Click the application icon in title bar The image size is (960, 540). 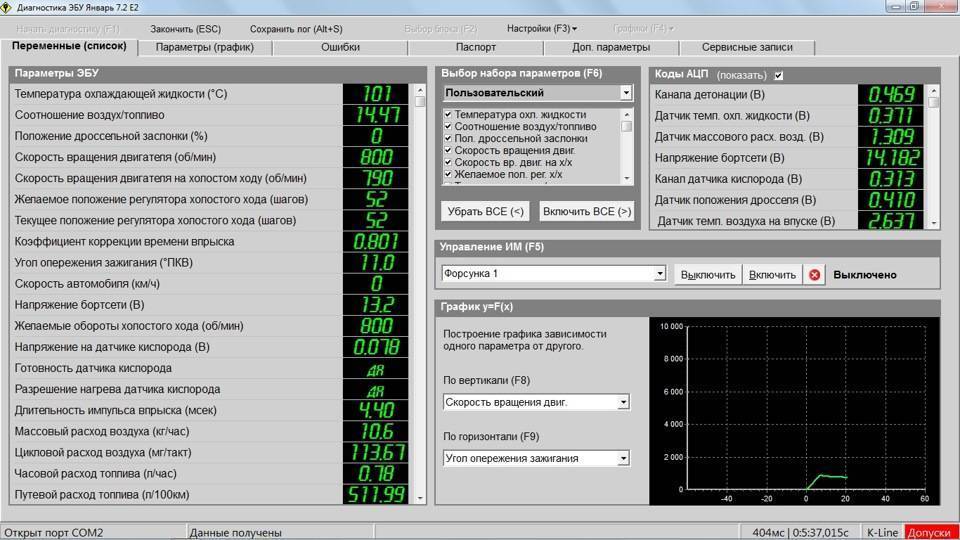(x=6, y=7)
